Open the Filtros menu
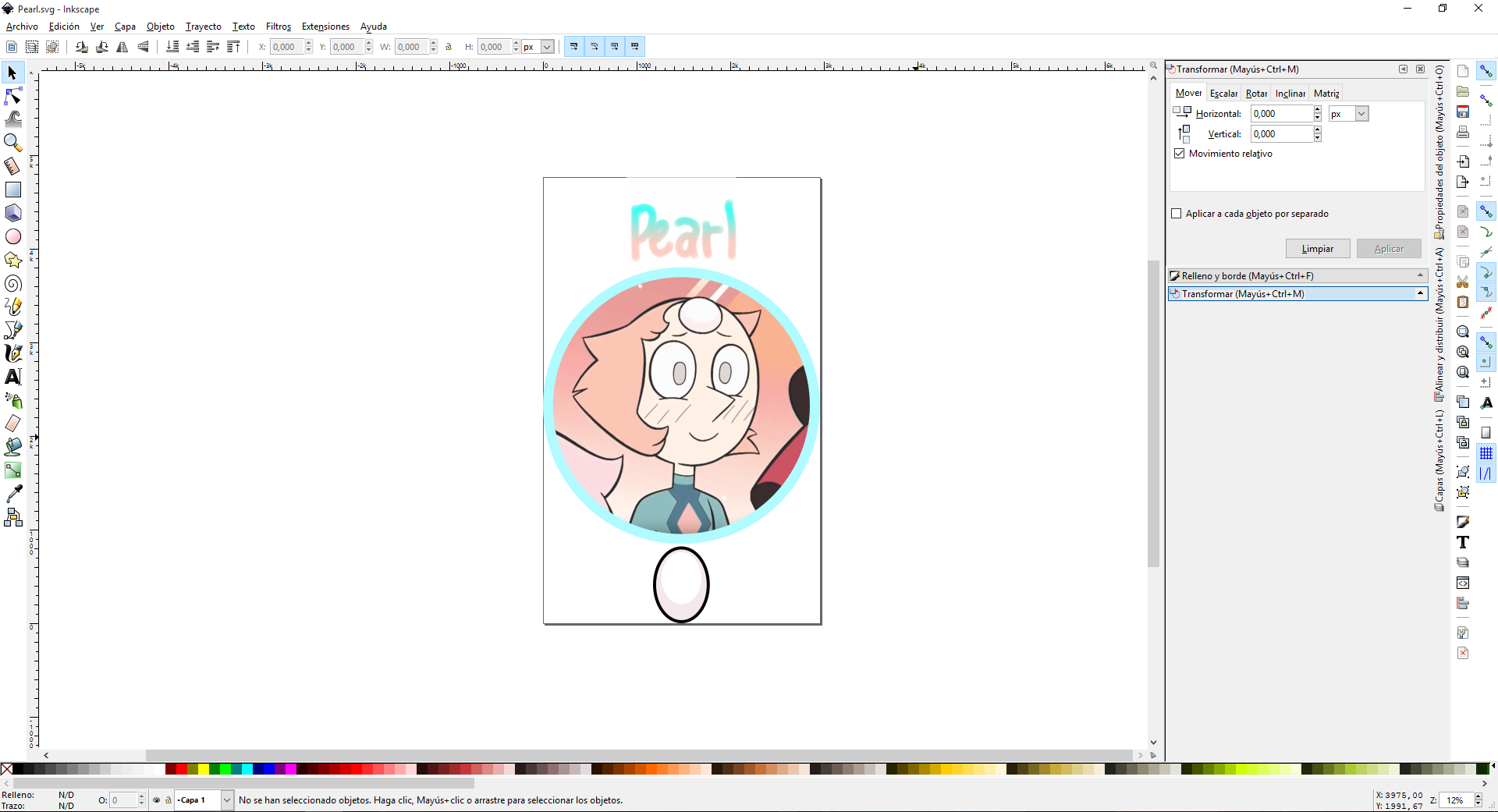This screenshot has width=1498, height=812. [x=279, y=27]
